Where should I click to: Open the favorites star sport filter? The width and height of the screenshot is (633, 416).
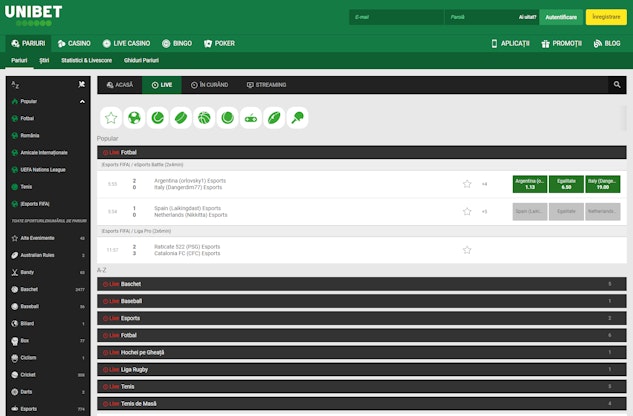[111, 118]
